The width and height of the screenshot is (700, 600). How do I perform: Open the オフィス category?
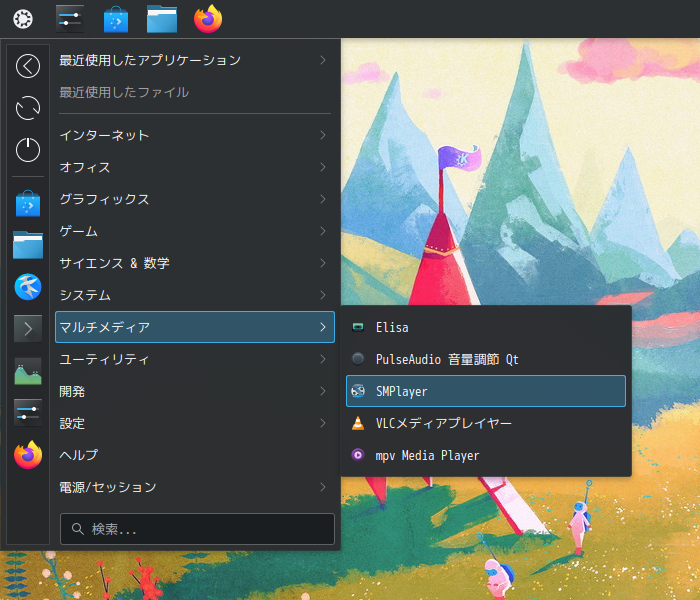tap(195, 167)
